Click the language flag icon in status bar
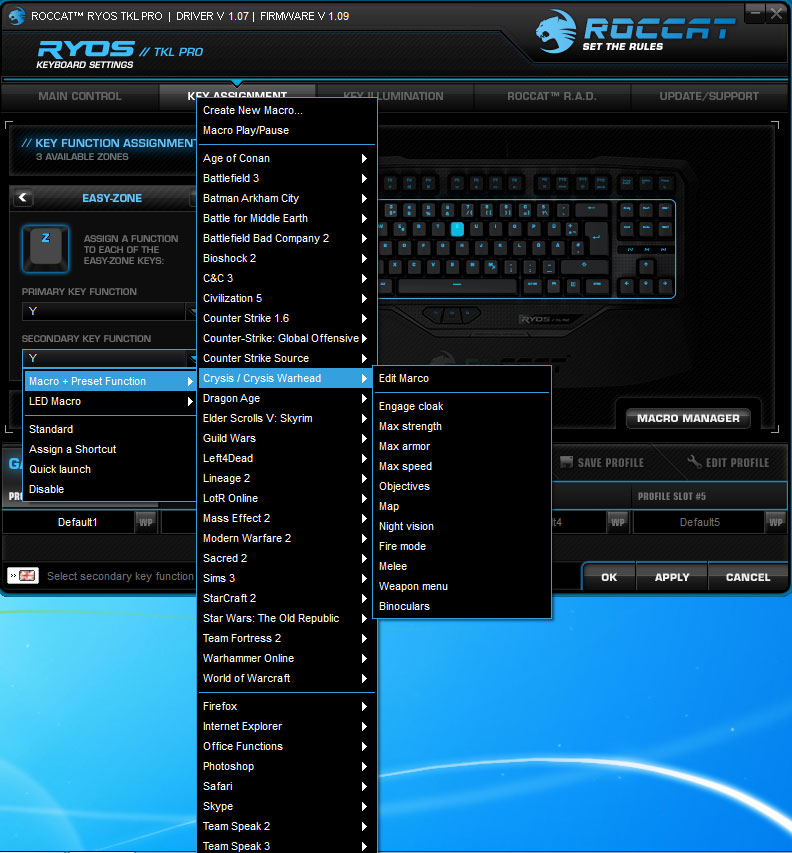792x853 pixels. 22,576
